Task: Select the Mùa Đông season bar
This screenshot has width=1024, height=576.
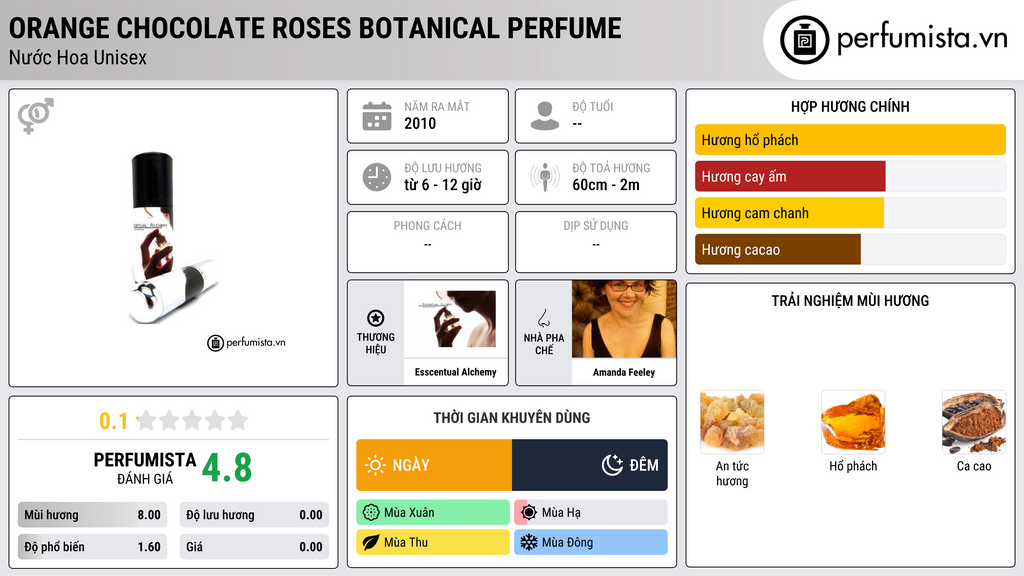Action: pyautogui.click(x=591, y=543)
